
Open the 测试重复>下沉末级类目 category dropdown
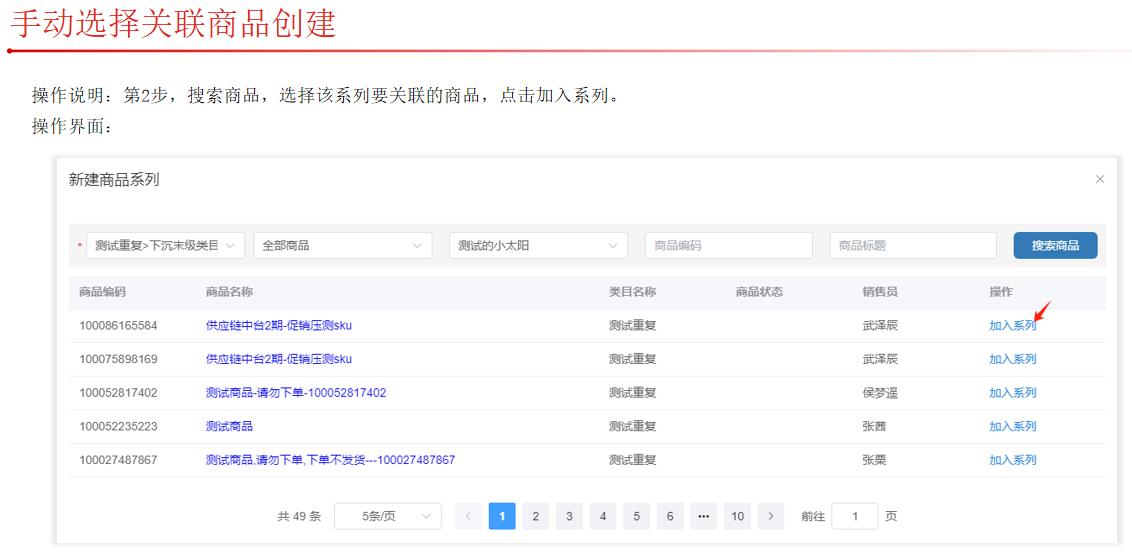pos(165,245)
